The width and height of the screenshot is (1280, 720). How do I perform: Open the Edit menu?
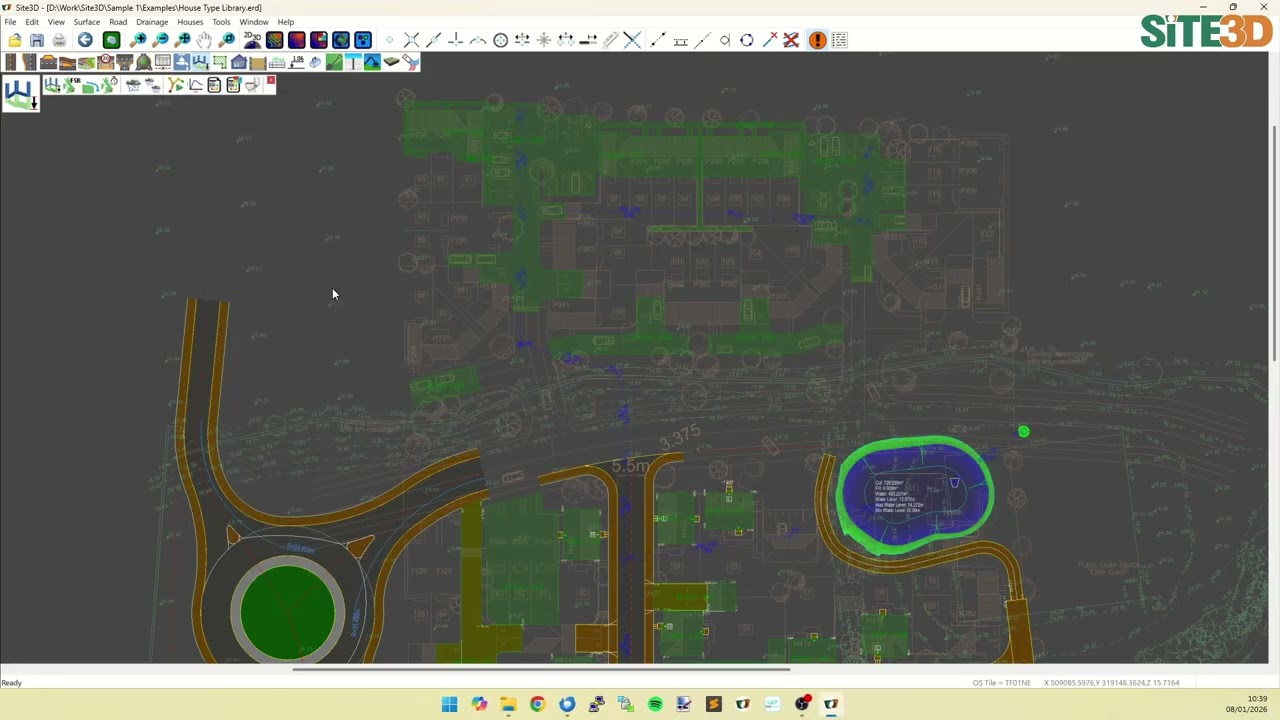32,22
